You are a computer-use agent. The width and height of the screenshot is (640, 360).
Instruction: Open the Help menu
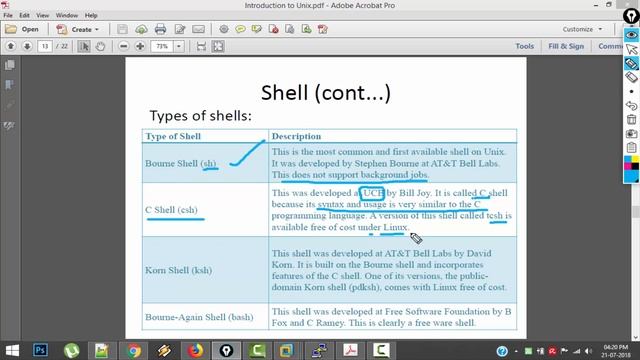pyautogui.click(x=91, y=15)
